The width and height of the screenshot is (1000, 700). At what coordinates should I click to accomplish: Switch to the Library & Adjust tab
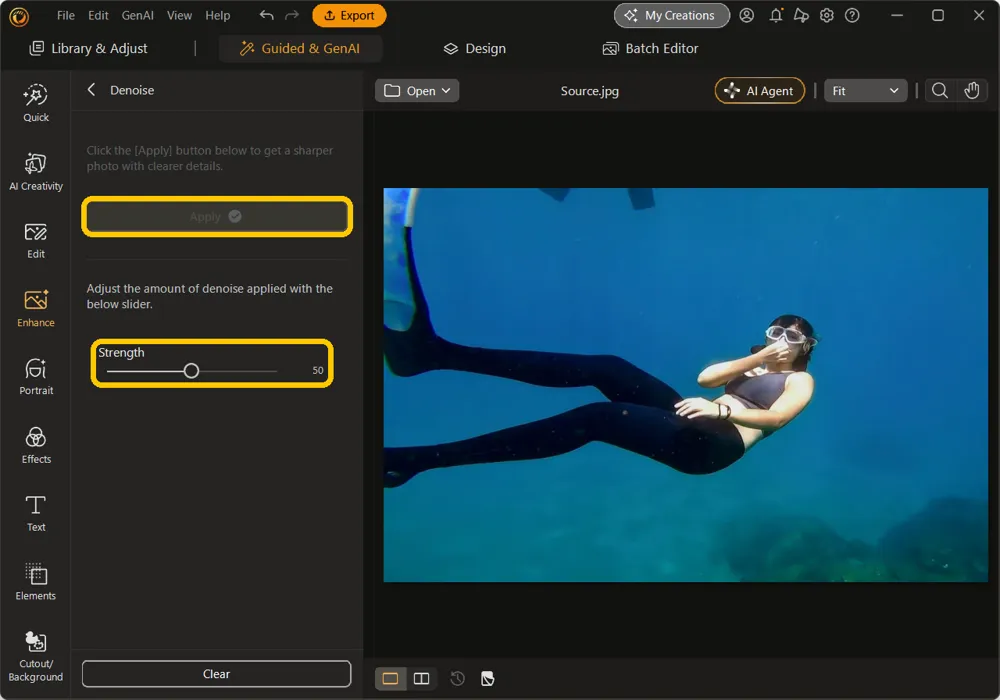tap(89, 48)
